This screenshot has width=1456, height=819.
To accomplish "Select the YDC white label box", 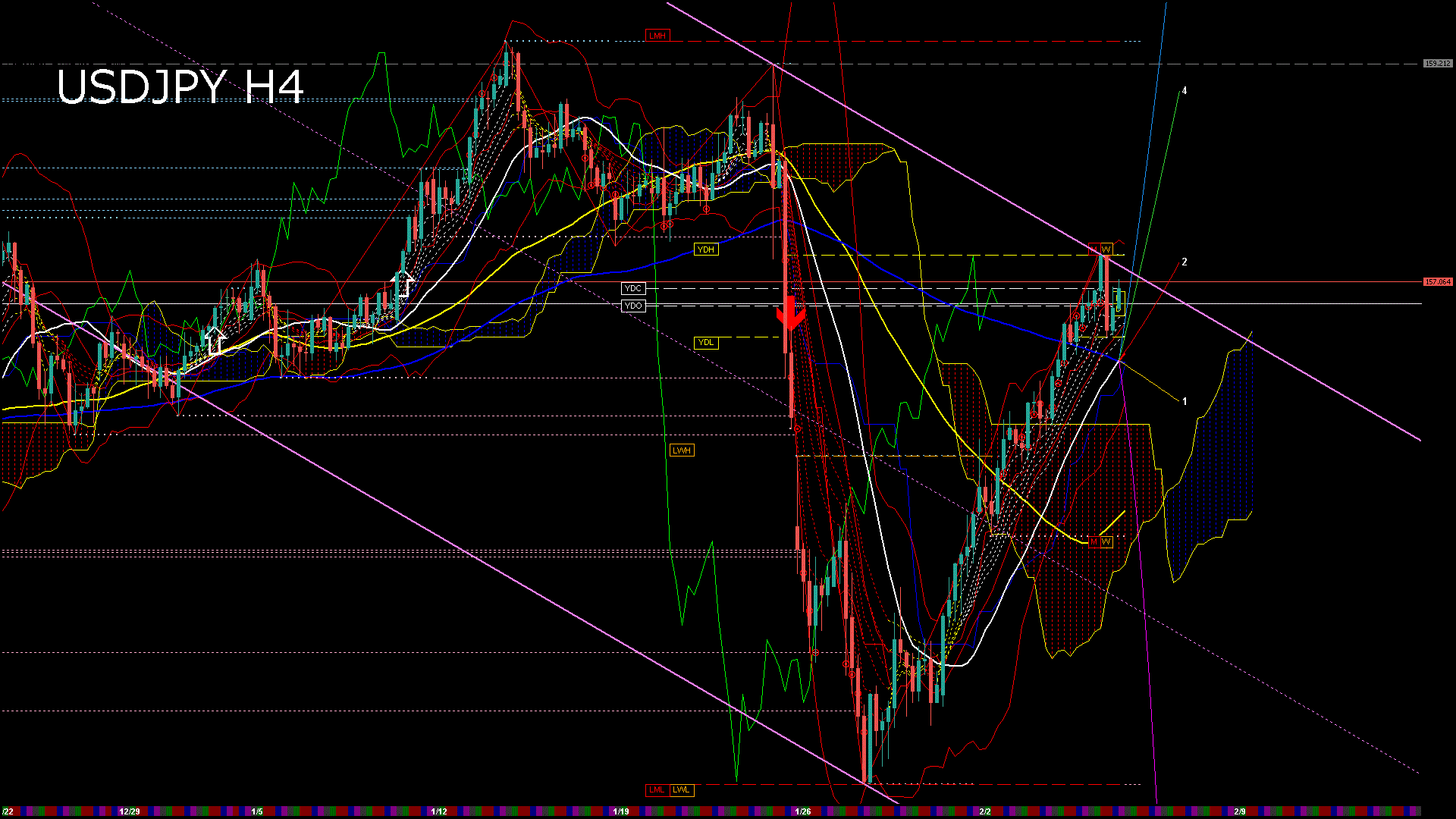I will click(632, 288).
